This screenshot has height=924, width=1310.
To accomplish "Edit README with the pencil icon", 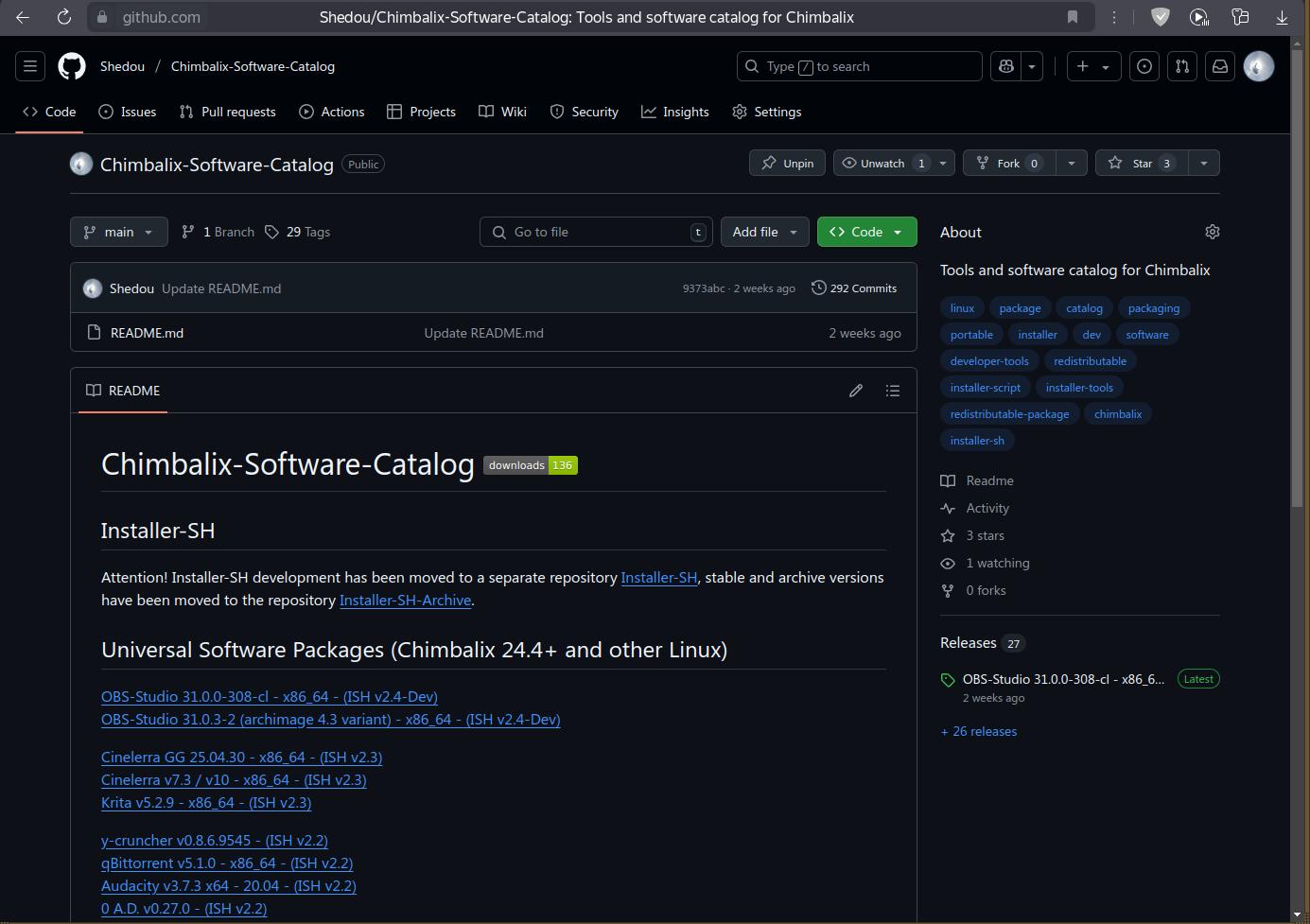I will tap(856, 391).
